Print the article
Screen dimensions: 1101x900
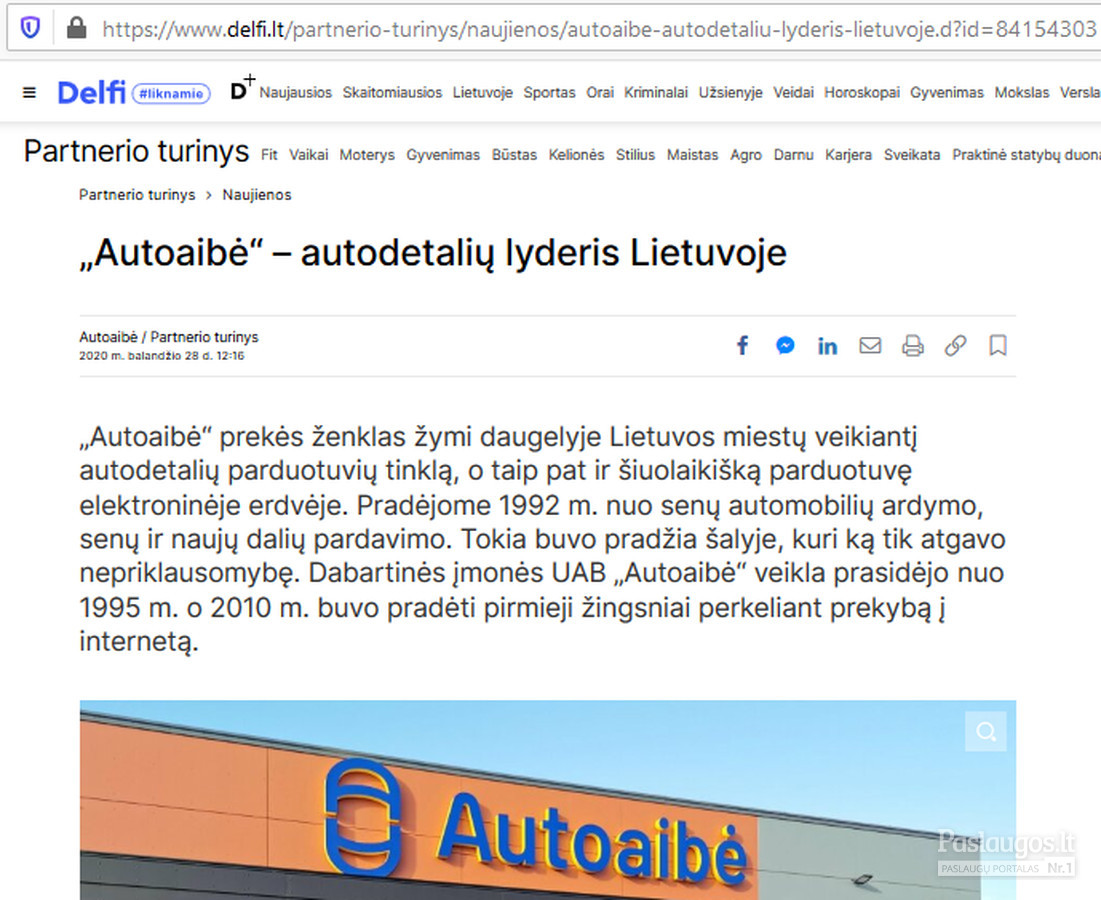[x=913, y=345]
